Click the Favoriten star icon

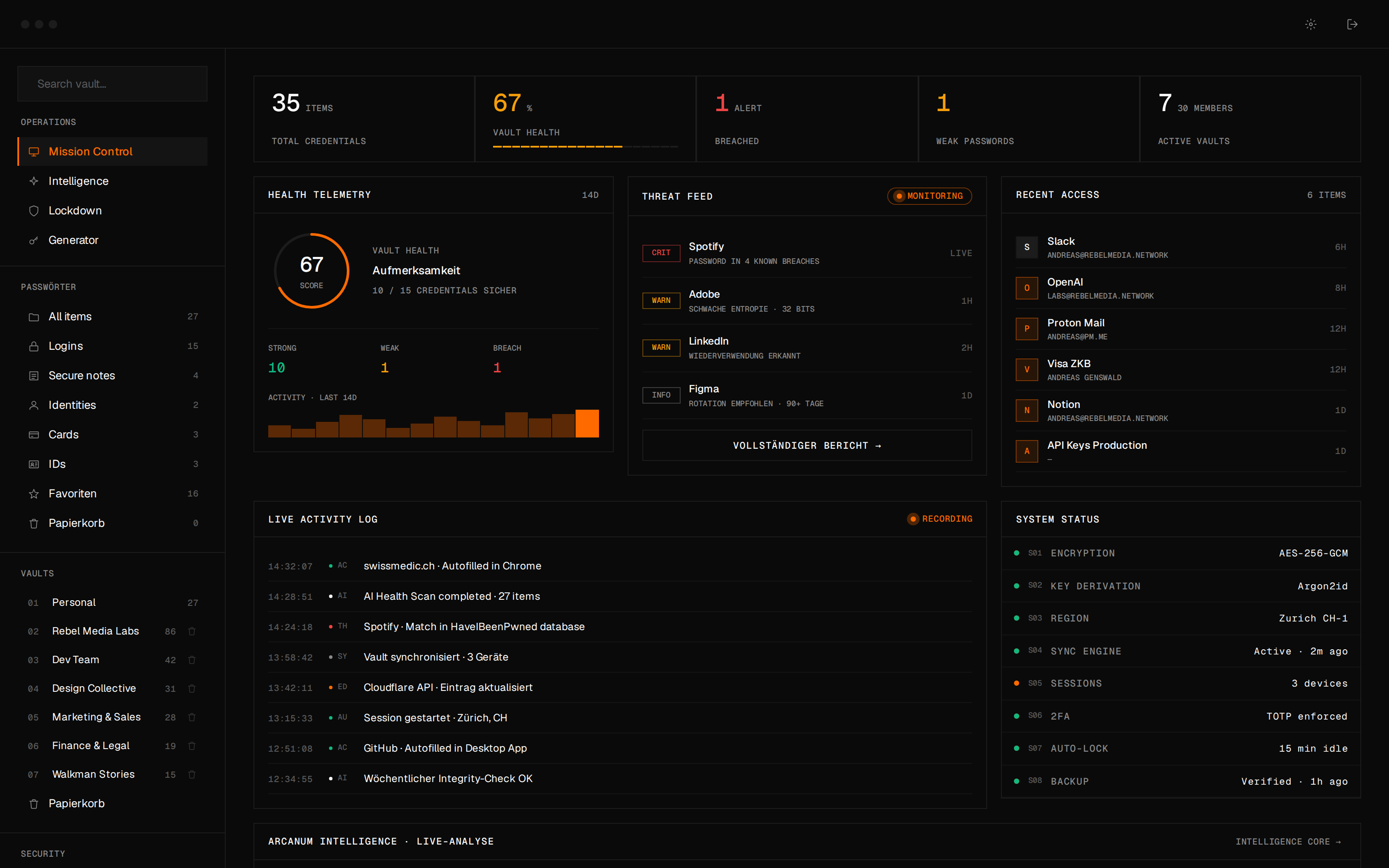click(34, 494)
